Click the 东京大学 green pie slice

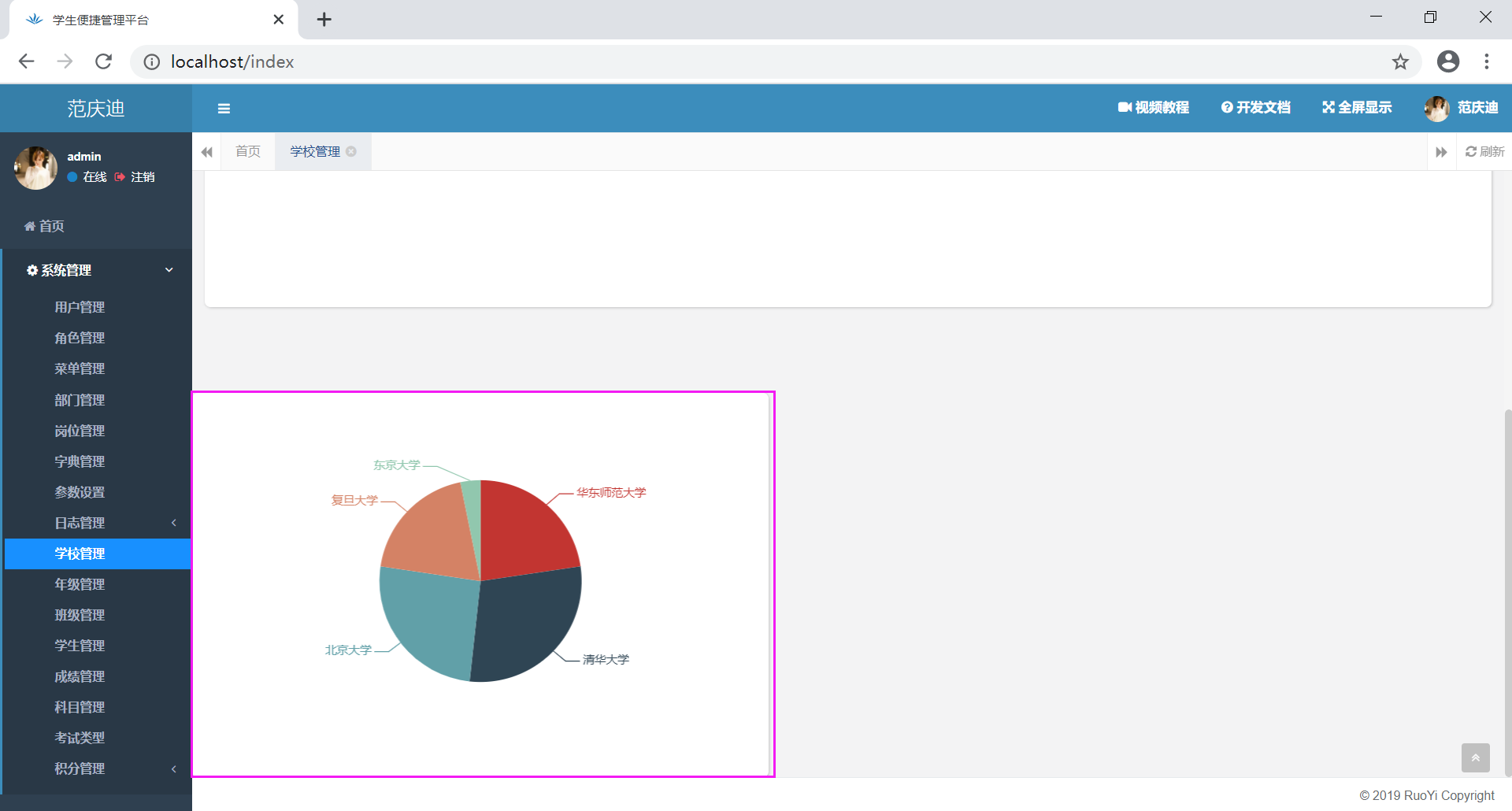[472, 512]
